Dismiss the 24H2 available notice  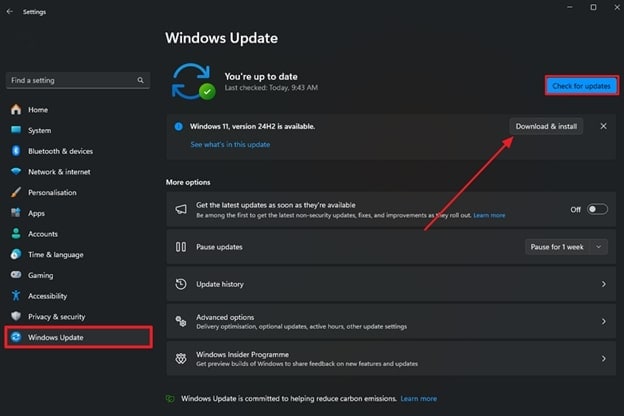[x=603, y=126]
